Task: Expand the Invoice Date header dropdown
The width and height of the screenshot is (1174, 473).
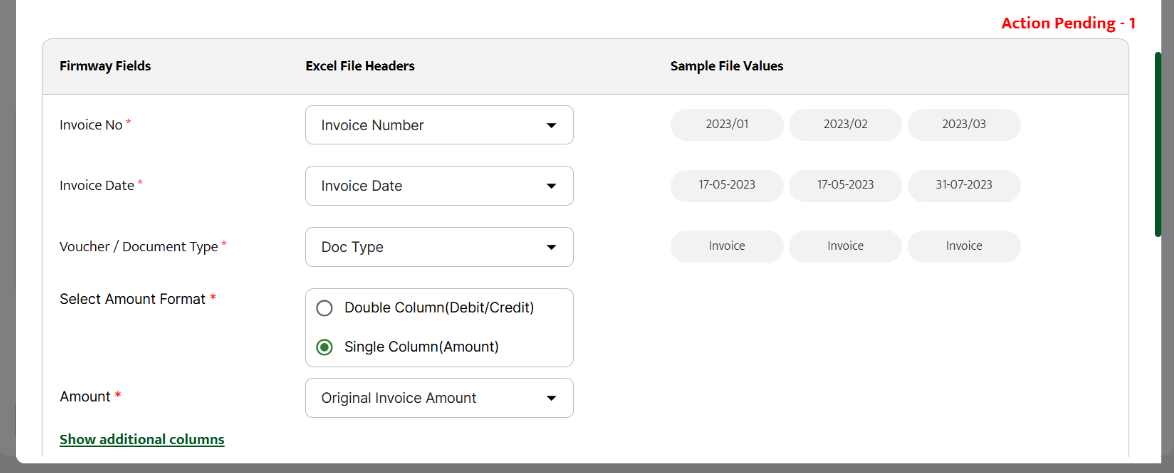Action: [438, 186]
